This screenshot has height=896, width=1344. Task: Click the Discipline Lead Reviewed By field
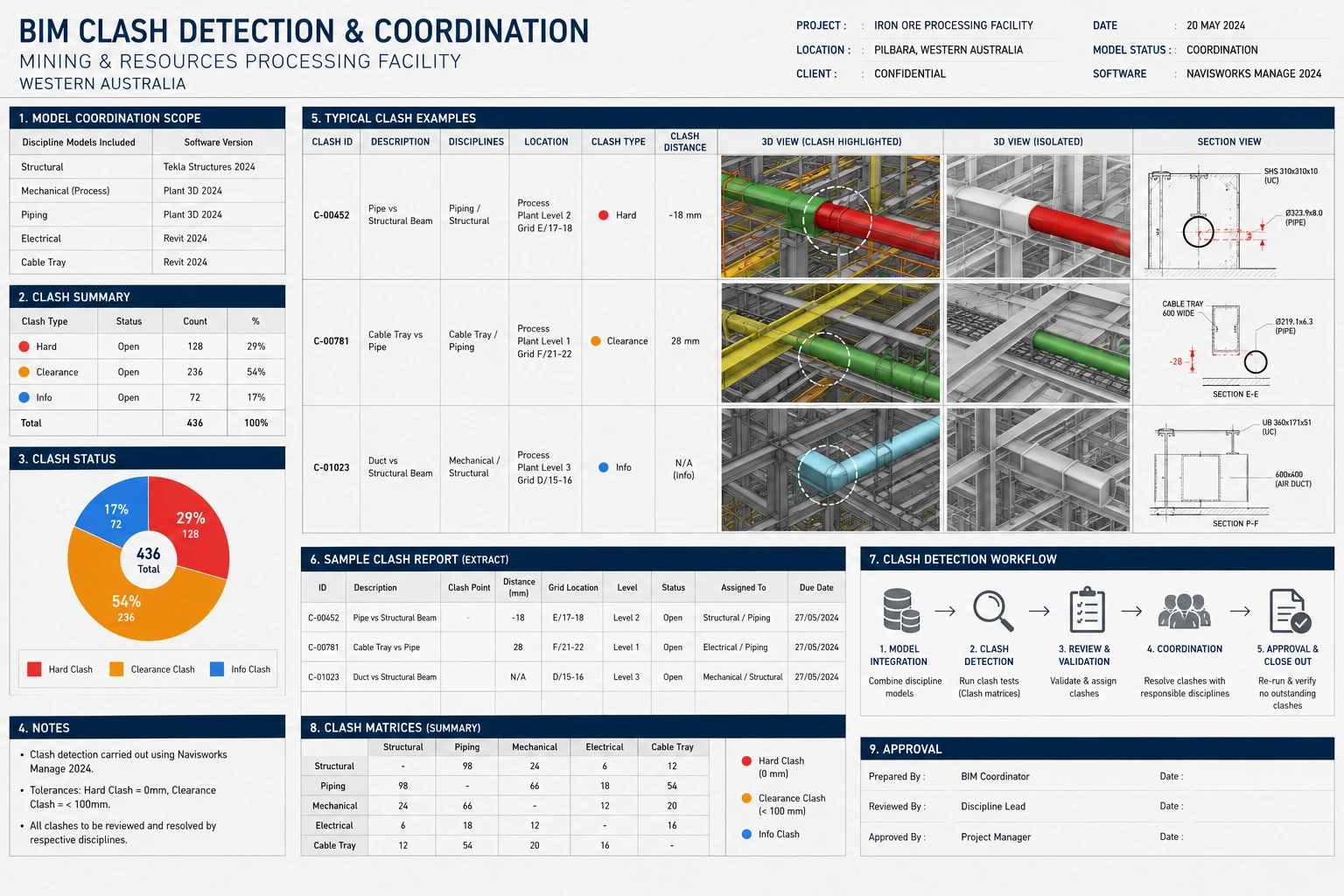pos(993,807)
